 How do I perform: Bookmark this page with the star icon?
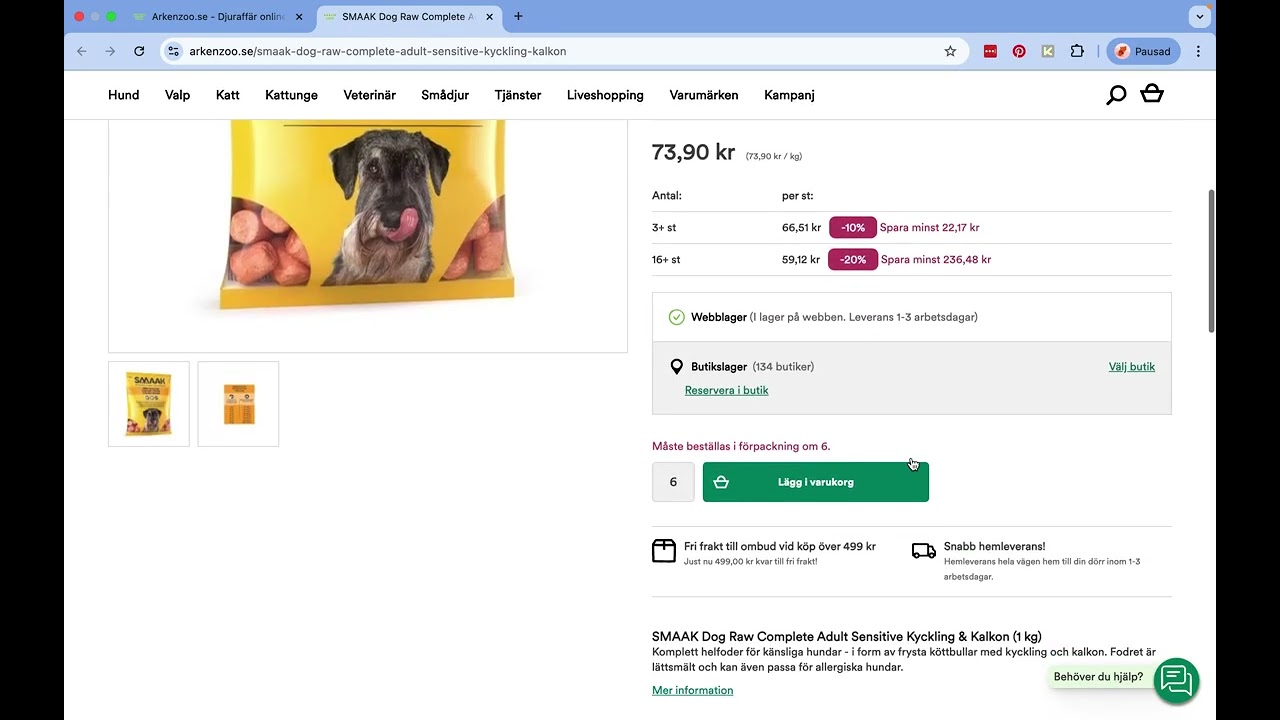(950, 51)
